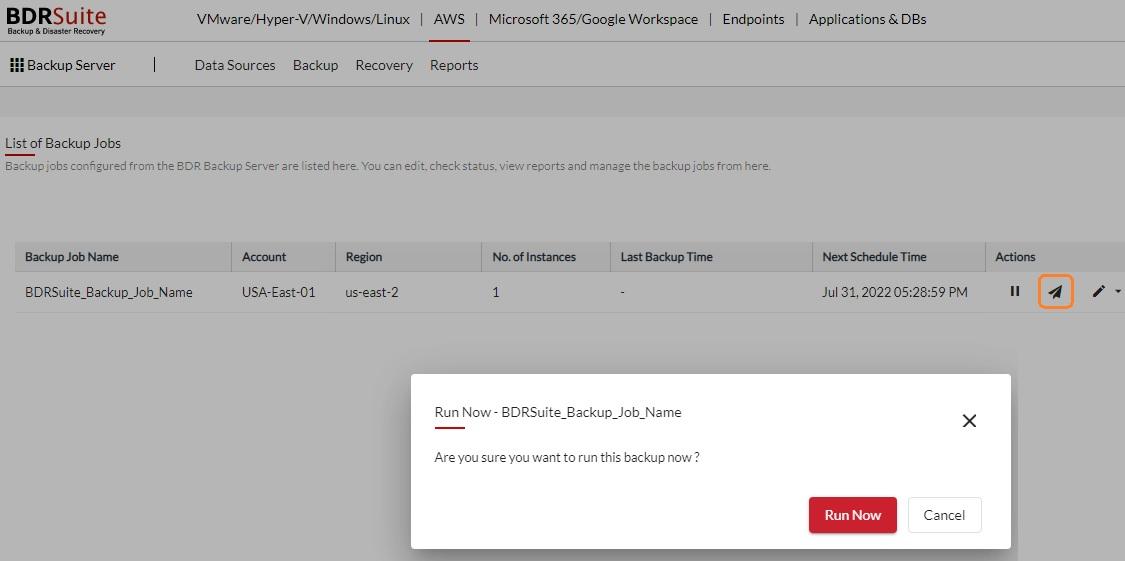Open Microsoft 365/Google Workspace tab
Screen dimensions: 1125x561
click(593, 19)
